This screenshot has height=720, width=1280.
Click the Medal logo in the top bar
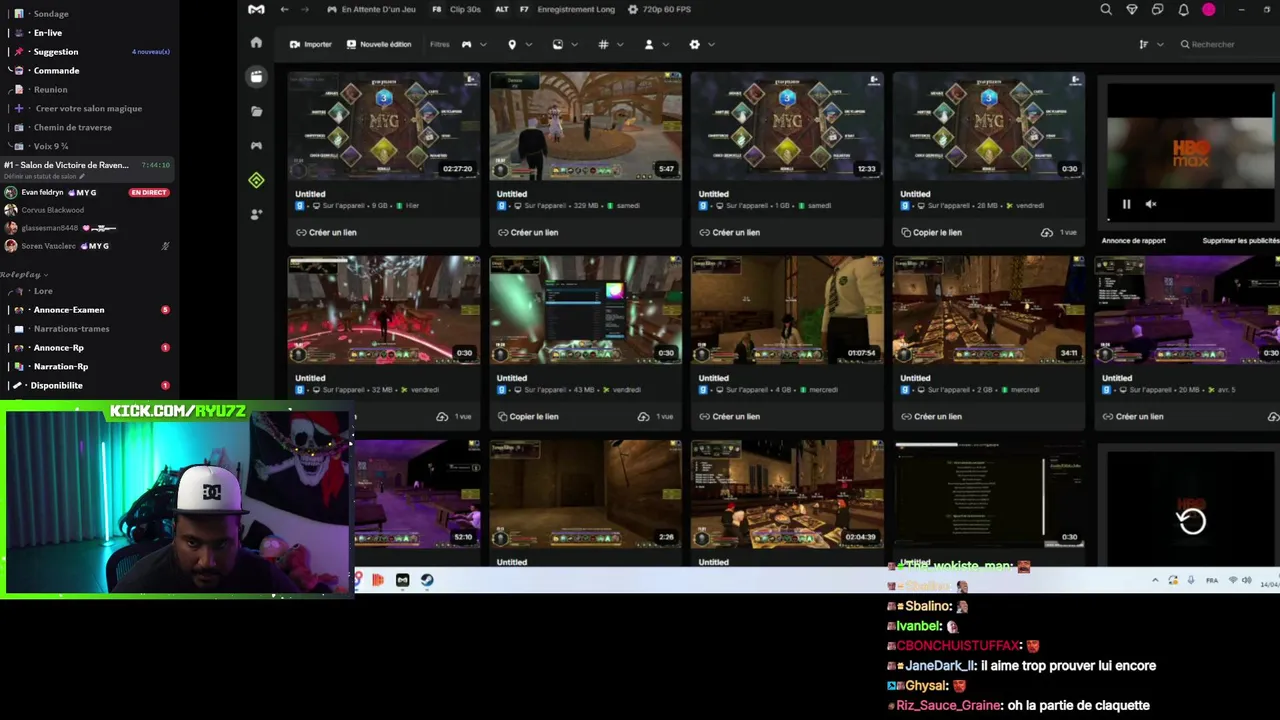pyautogui.click(x=256, y=9)
